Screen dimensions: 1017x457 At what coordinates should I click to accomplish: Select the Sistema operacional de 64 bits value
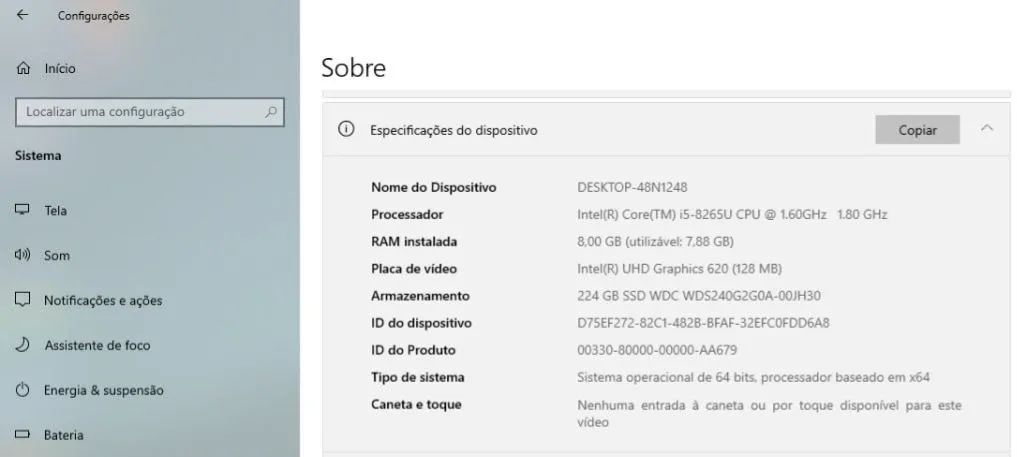click(754, 377)
